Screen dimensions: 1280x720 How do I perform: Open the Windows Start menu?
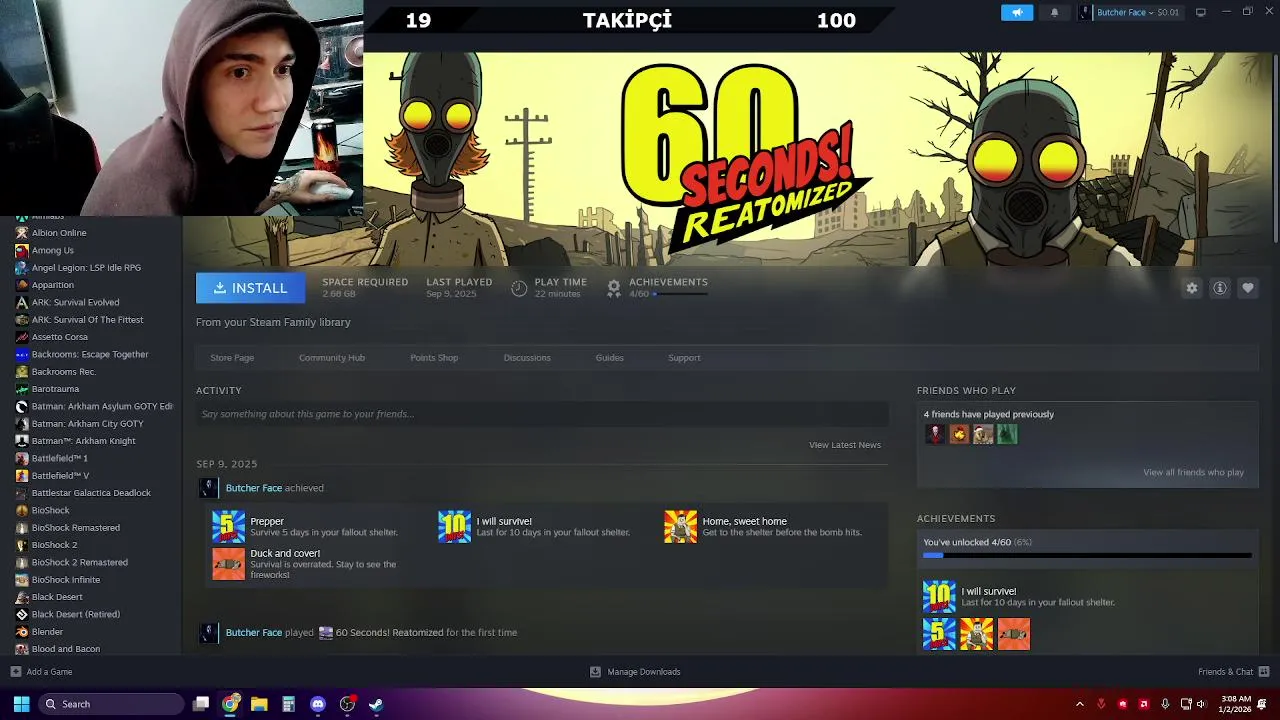click(x=21, y=704)
